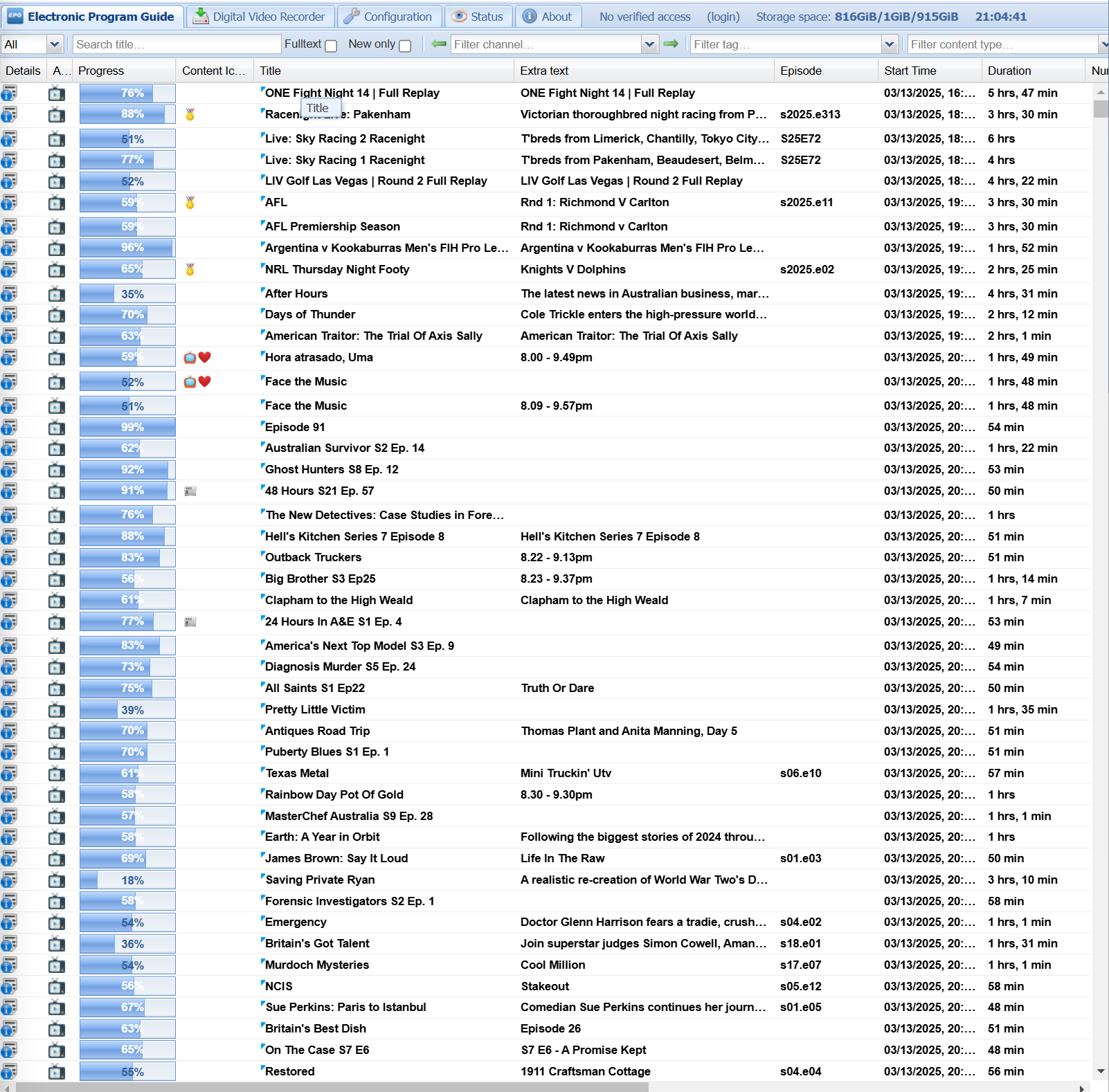Sort by Title column header
Viewport: 1109px width, 1092px height.
(384, 71)
